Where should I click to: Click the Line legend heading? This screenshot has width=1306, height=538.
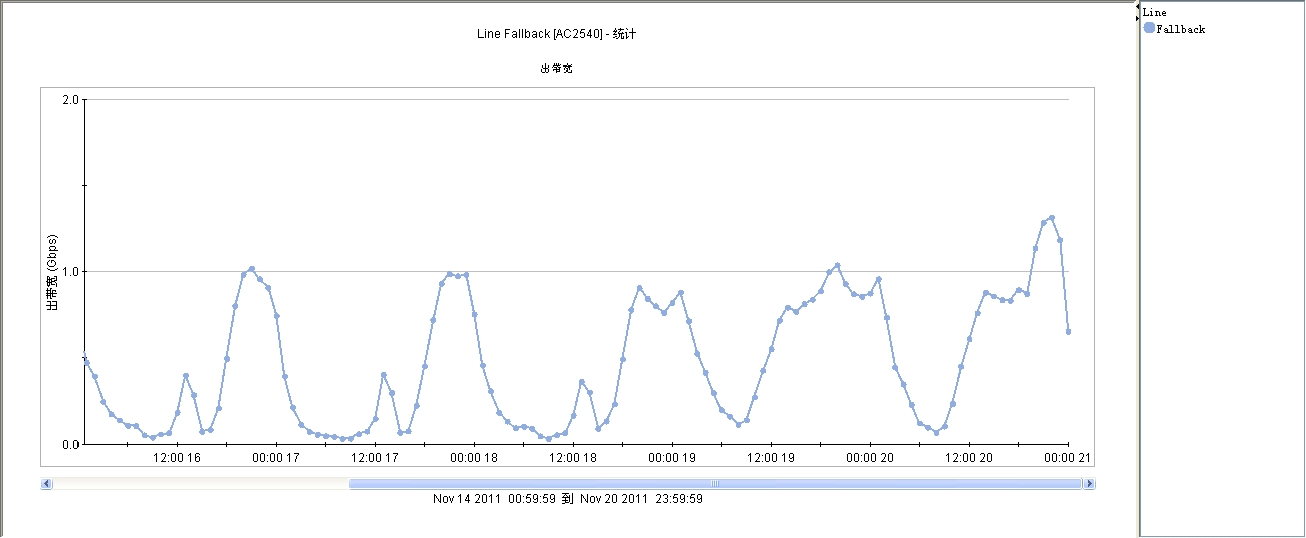click(1154, 13)
